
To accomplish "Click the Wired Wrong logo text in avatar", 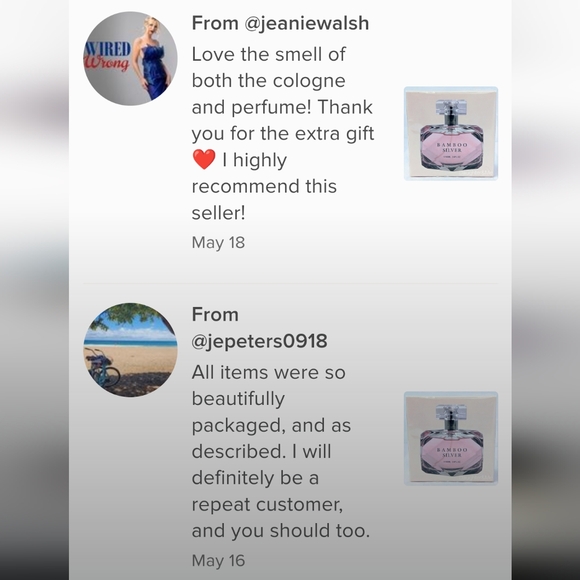I will point(108,55).
